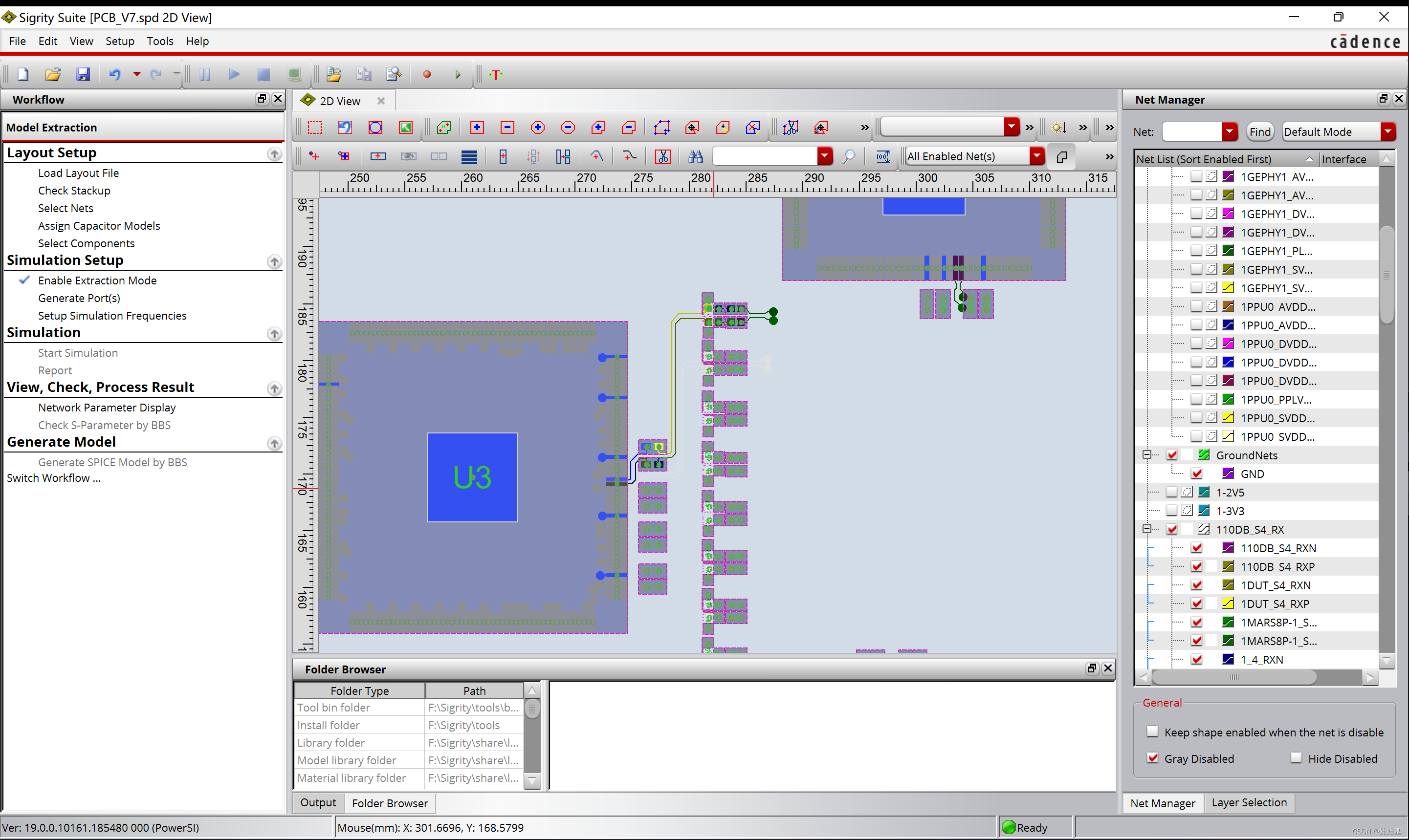This screenshot has width=1409, height=840.
Task: Switch to the Layer Selection tab
Action: pyautogui.click(x=1249, y=803)
